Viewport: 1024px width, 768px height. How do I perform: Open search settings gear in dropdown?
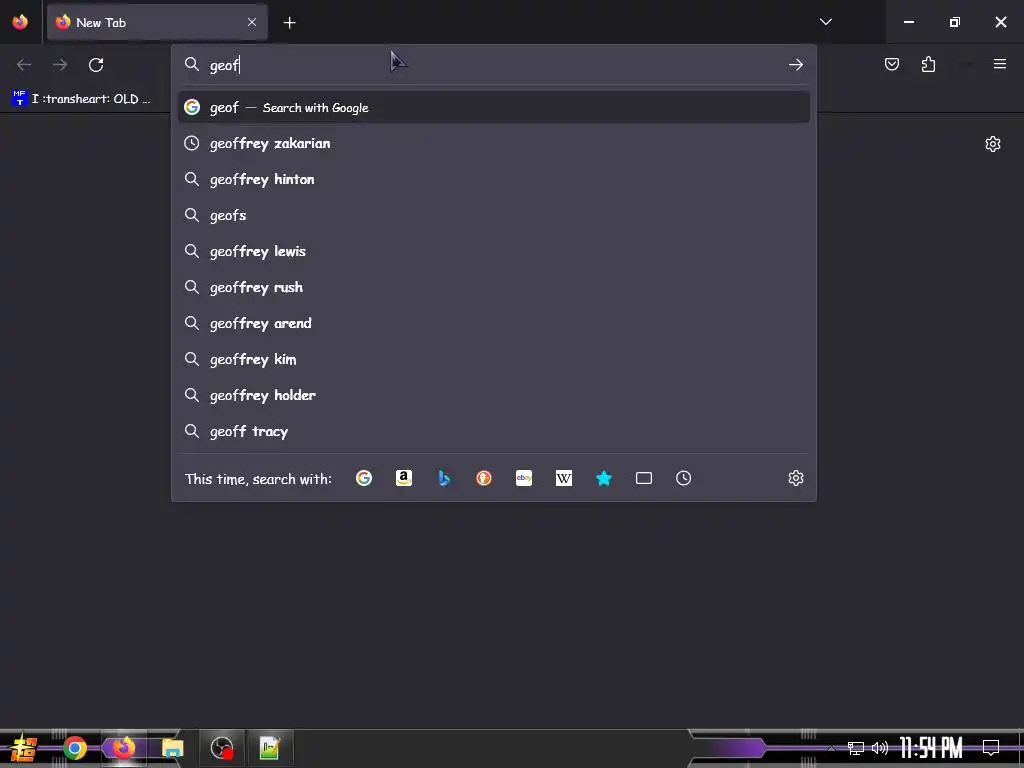(x=795, y=478)
